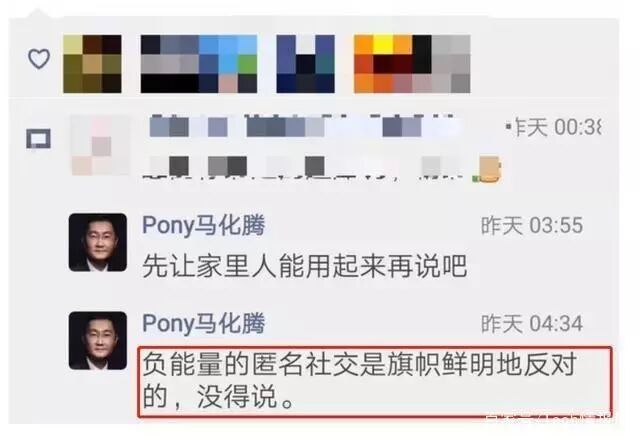Open Pony马化腾 name on 04:34 comment
This screenshot has height=438, width=640.
[x=204, y=323]
